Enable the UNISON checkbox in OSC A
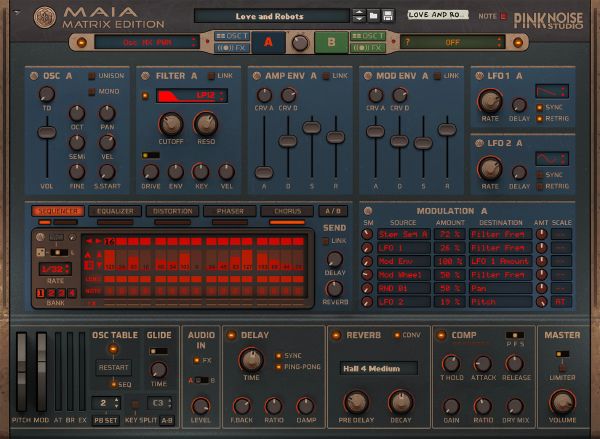The width and height of the screenshot is (600, 439). (91, 76)
